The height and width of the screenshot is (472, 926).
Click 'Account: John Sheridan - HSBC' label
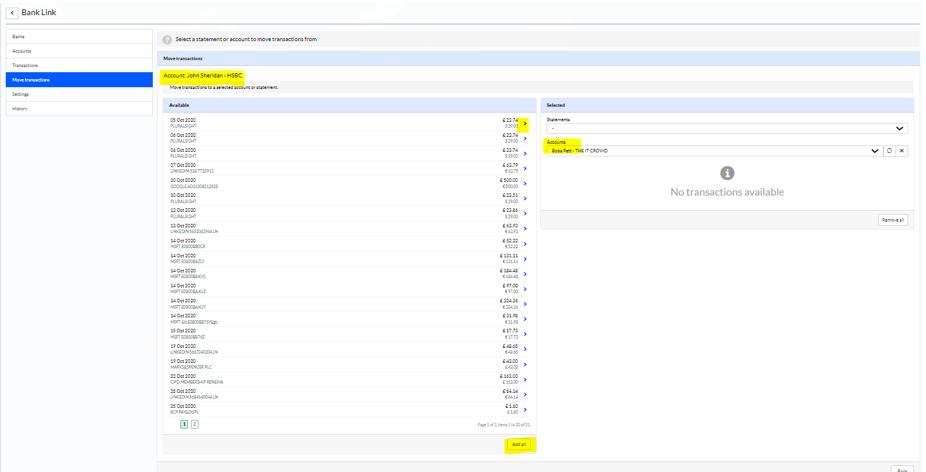[203, 76]
